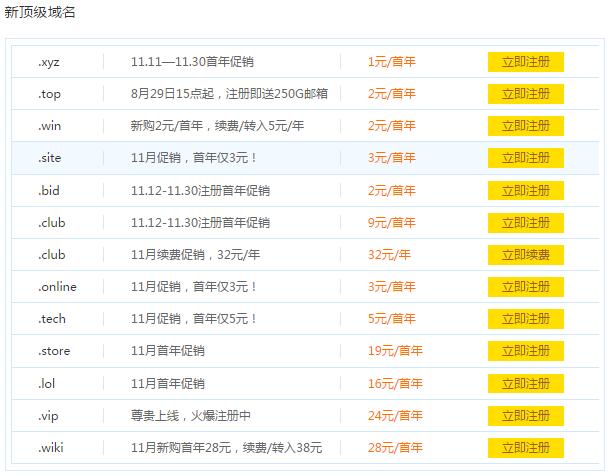This screenshot has width=610, height=476.
Task: Click 立即注册 for the .vip domain
Action: click(x=525, y=415)
